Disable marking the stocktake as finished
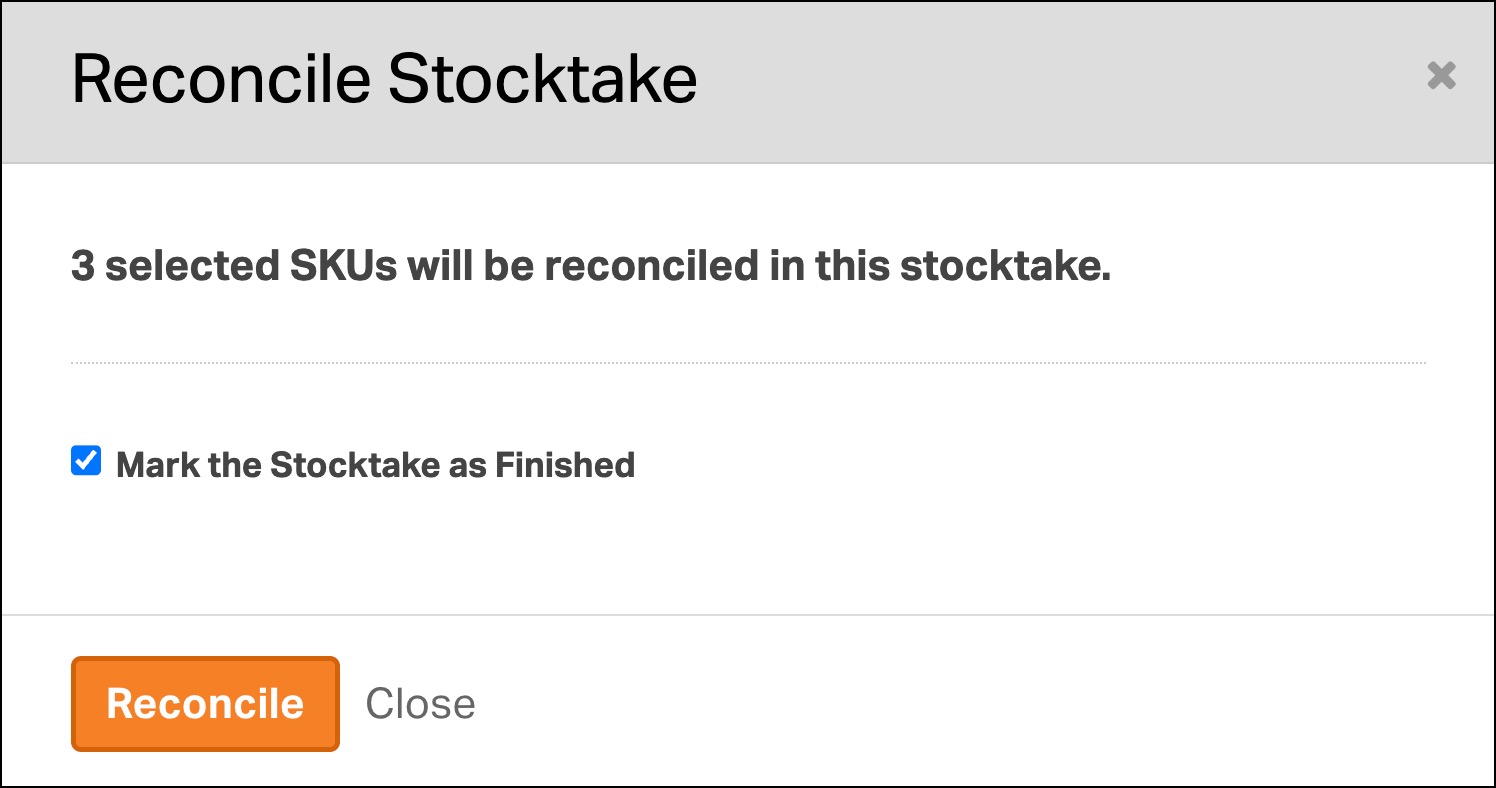The image size is (1496, 788). (86, 461)
